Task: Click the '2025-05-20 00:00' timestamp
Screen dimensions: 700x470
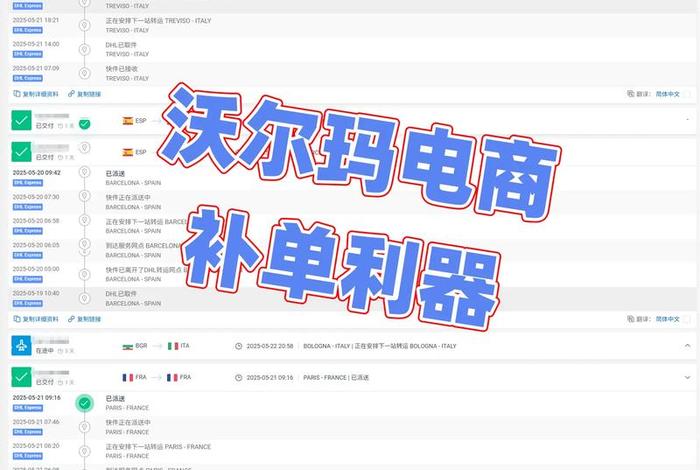Action: point(36,269)
